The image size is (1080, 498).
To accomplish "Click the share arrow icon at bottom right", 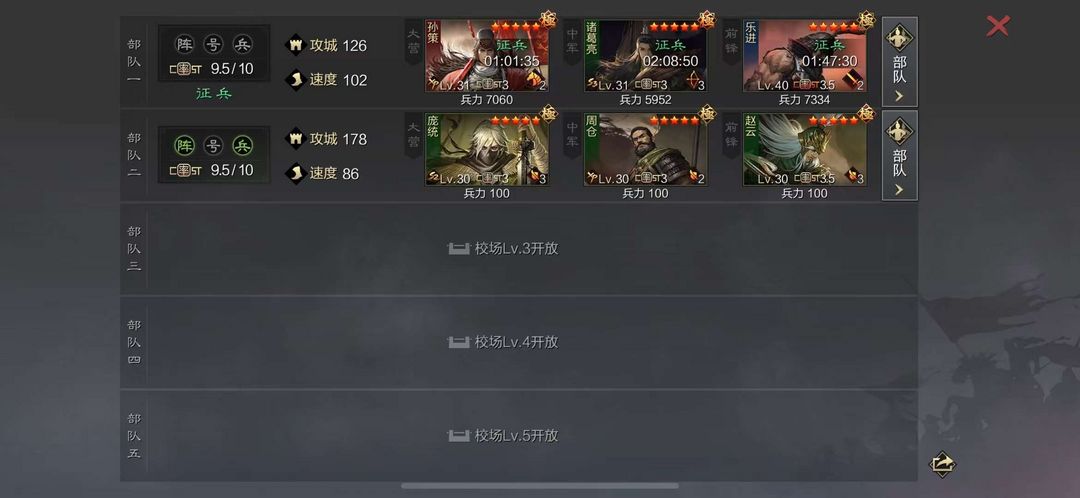I will click(942, 464).
